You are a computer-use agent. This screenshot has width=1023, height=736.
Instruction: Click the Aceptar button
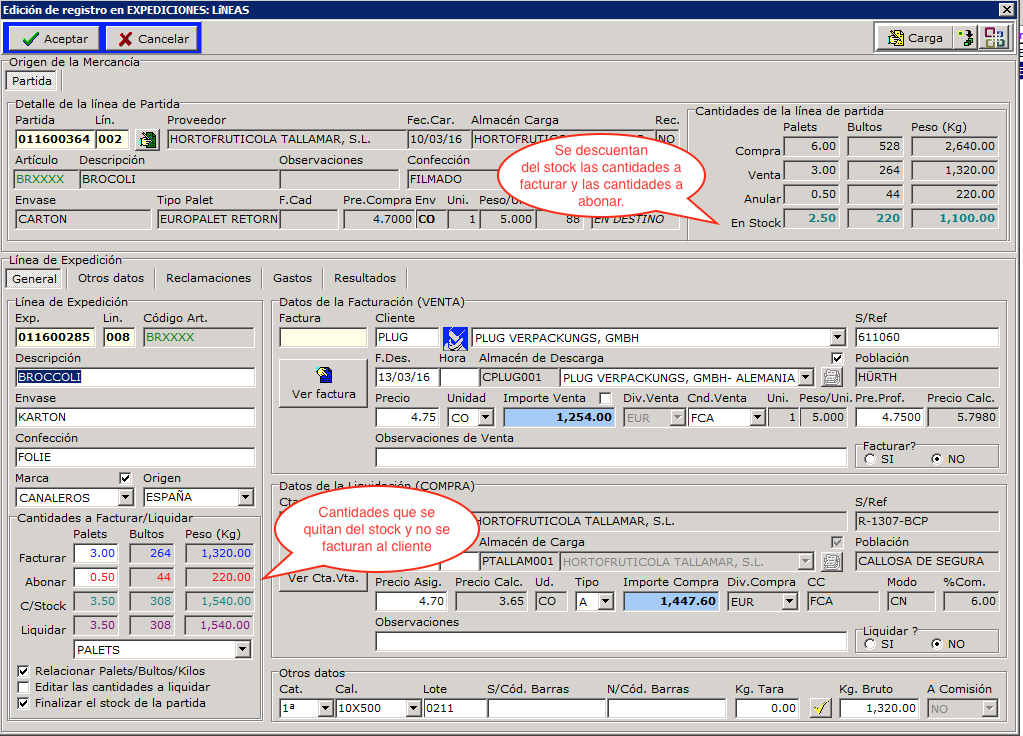point(56,39)
